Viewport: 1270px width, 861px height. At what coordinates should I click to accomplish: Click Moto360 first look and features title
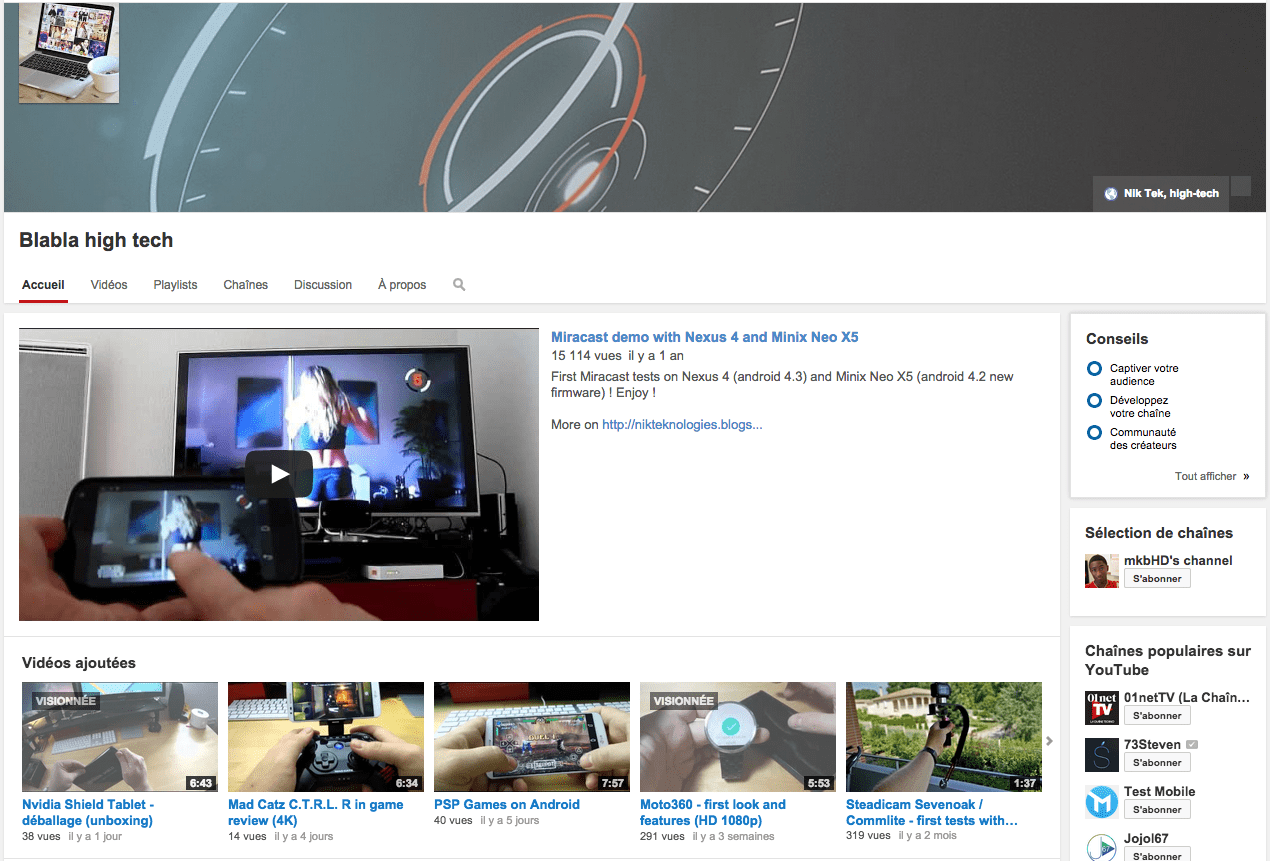click(713, 813)
